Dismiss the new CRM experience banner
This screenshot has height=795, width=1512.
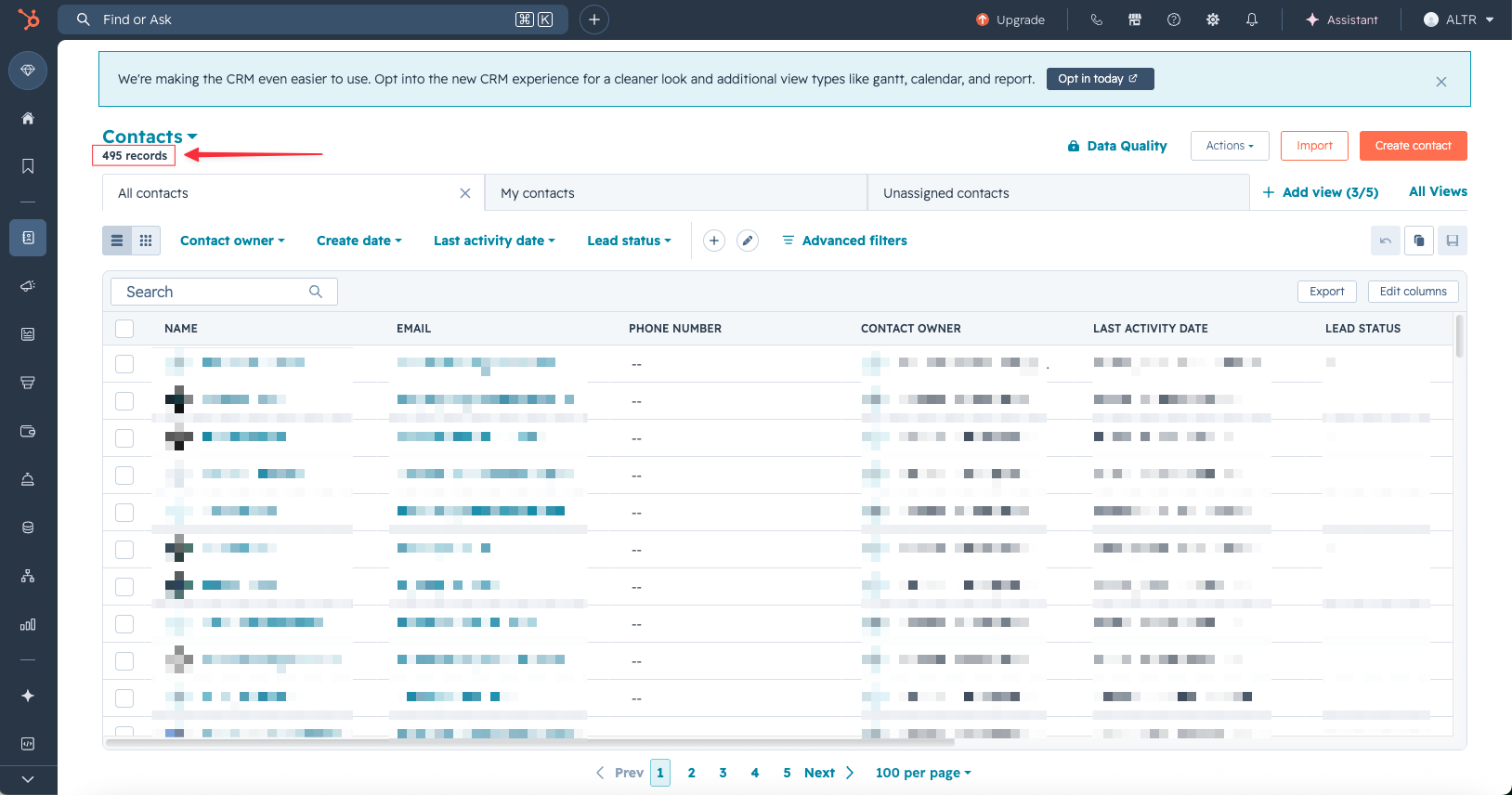(1441, 82)
